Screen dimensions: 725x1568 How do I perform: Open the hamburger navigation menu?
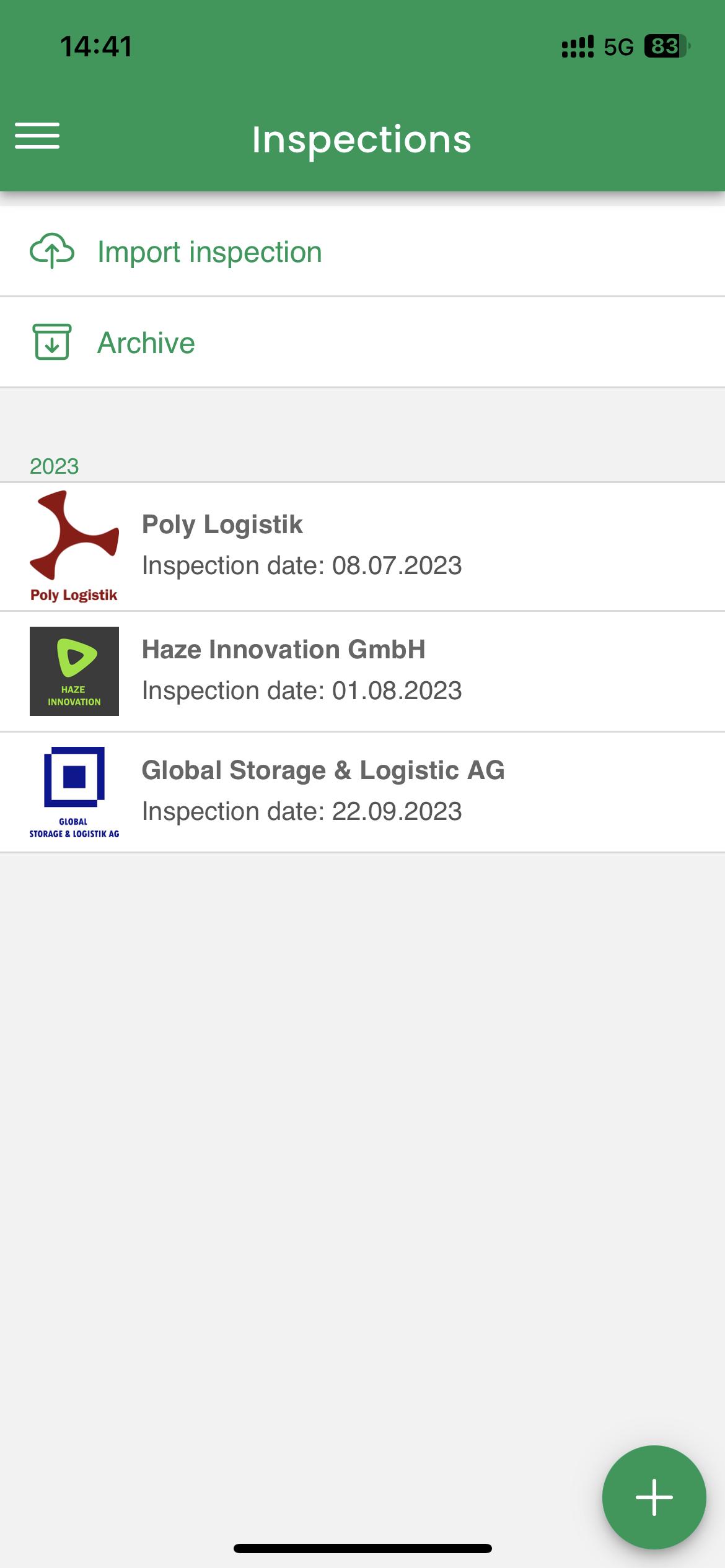pos(37,136)
